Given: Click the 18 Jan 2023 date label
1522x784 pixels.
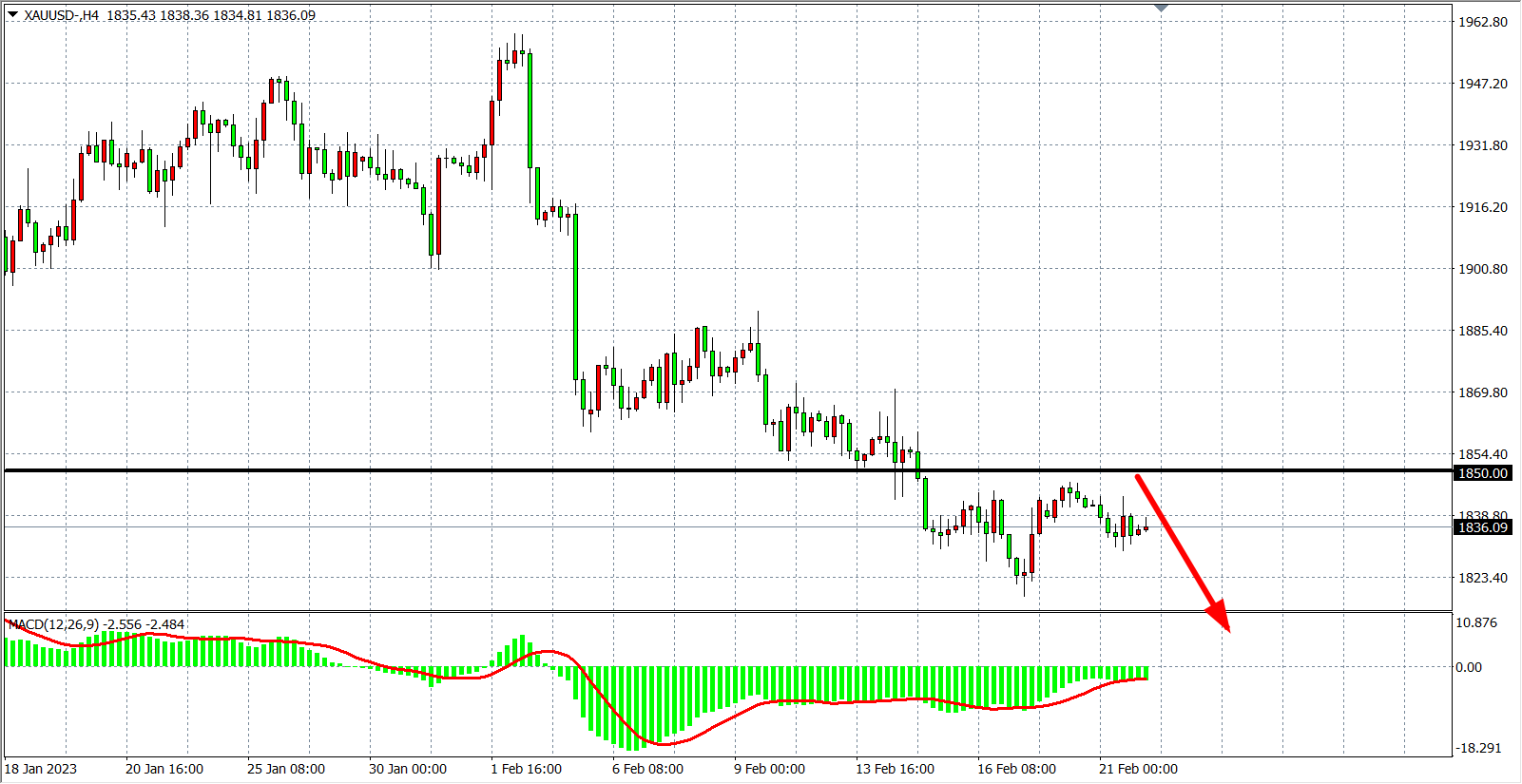Looking at the screenshot, I should (x=41, y=769).
